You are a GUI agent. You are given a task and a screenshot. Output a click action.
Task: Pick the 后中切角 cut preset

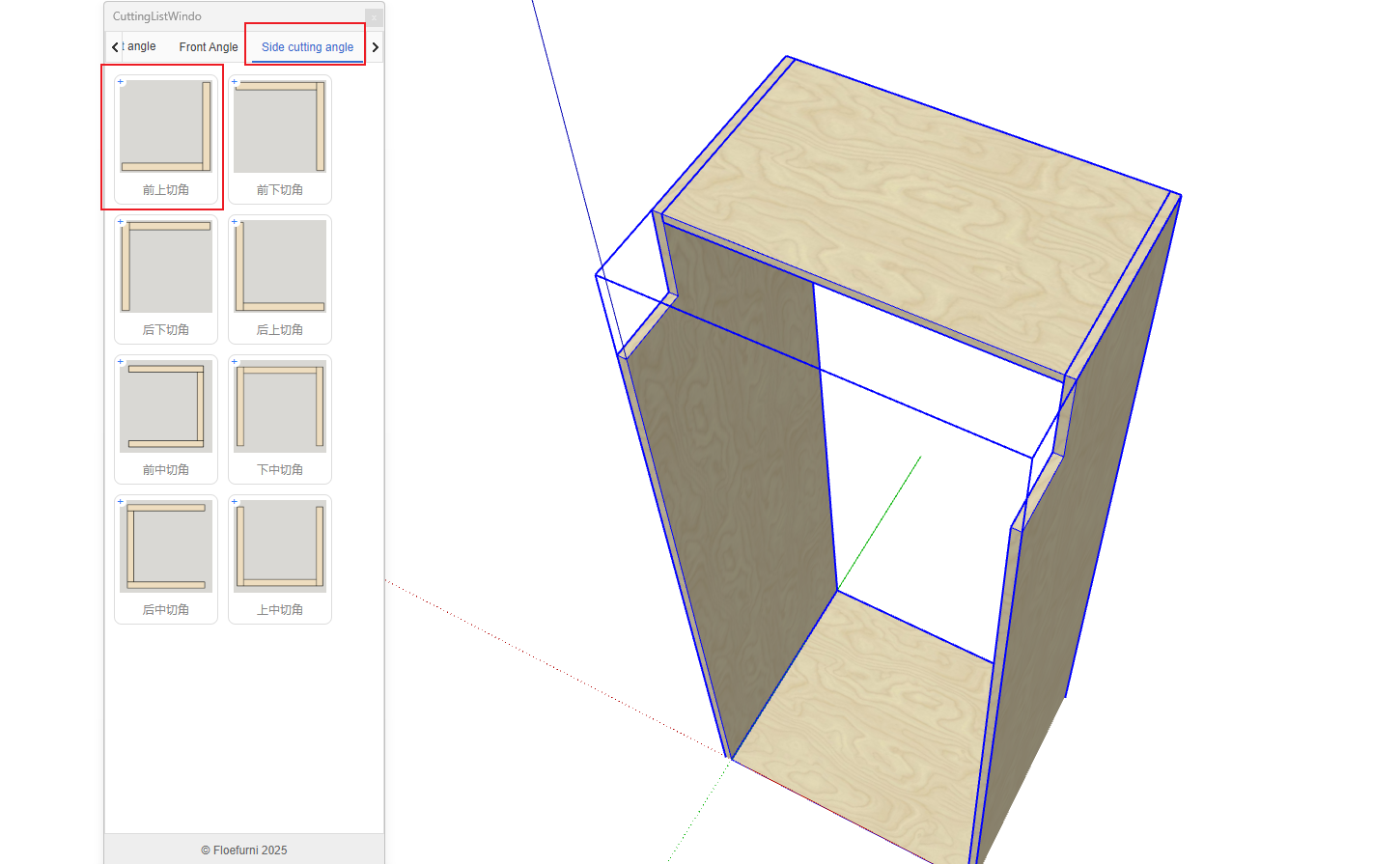pos(165,547)
